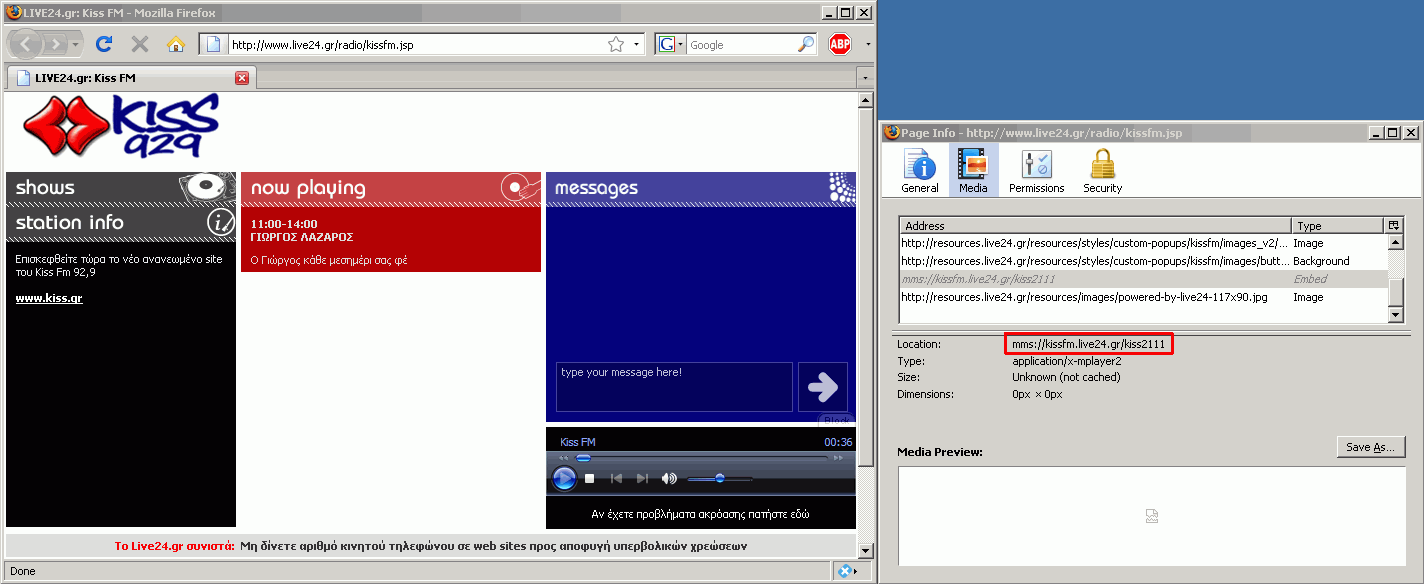Viewport: 1424px width, 584px height.
Task: Open the search engine selector dropdown
Action: [670, 44]
